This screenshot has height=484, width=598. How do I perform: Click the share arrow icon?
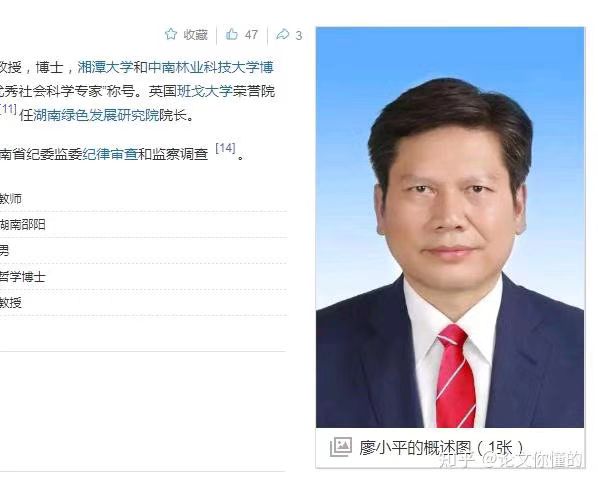click(283, 34)
